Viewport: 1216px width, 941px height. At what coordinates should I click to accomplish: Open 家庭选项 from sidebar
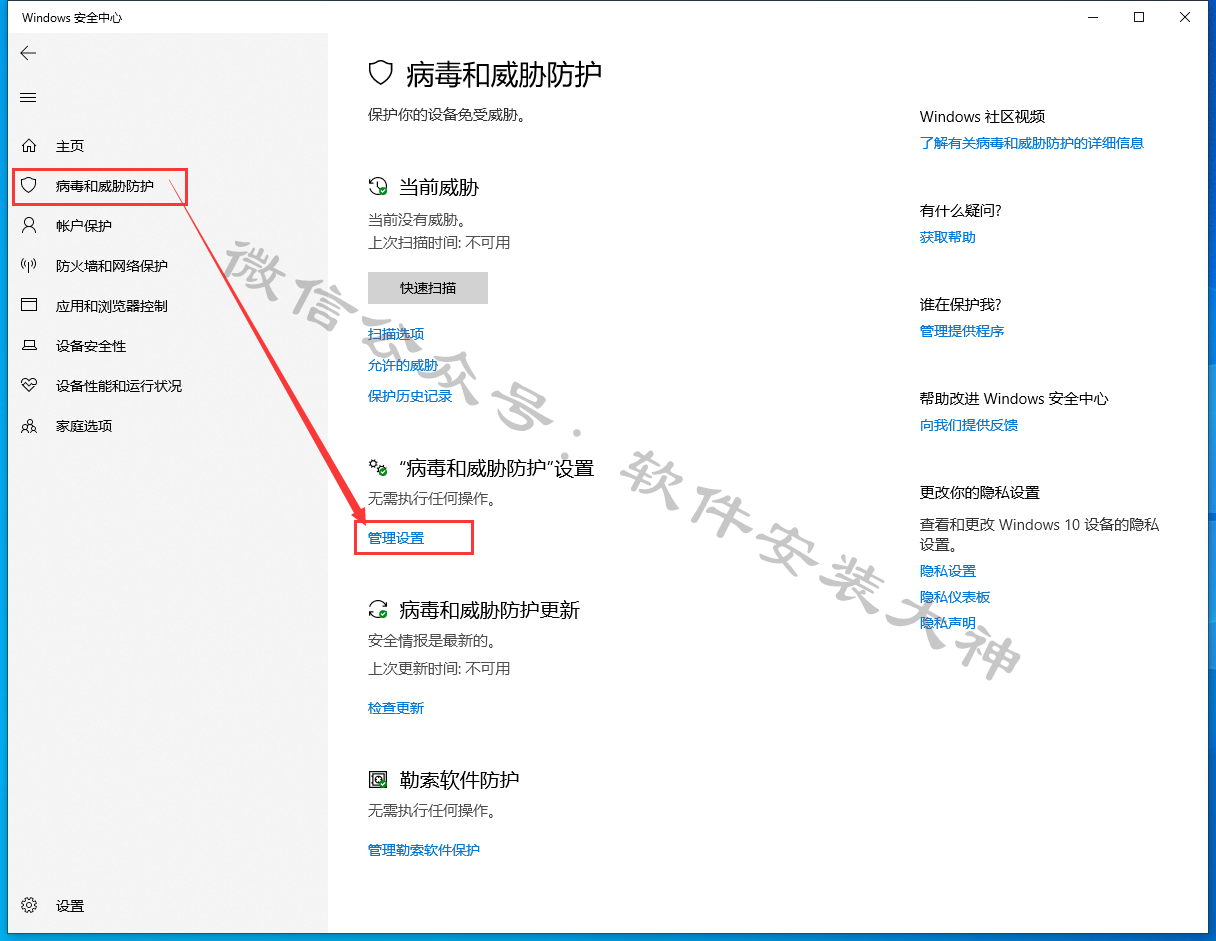click(x=84, y=426)
